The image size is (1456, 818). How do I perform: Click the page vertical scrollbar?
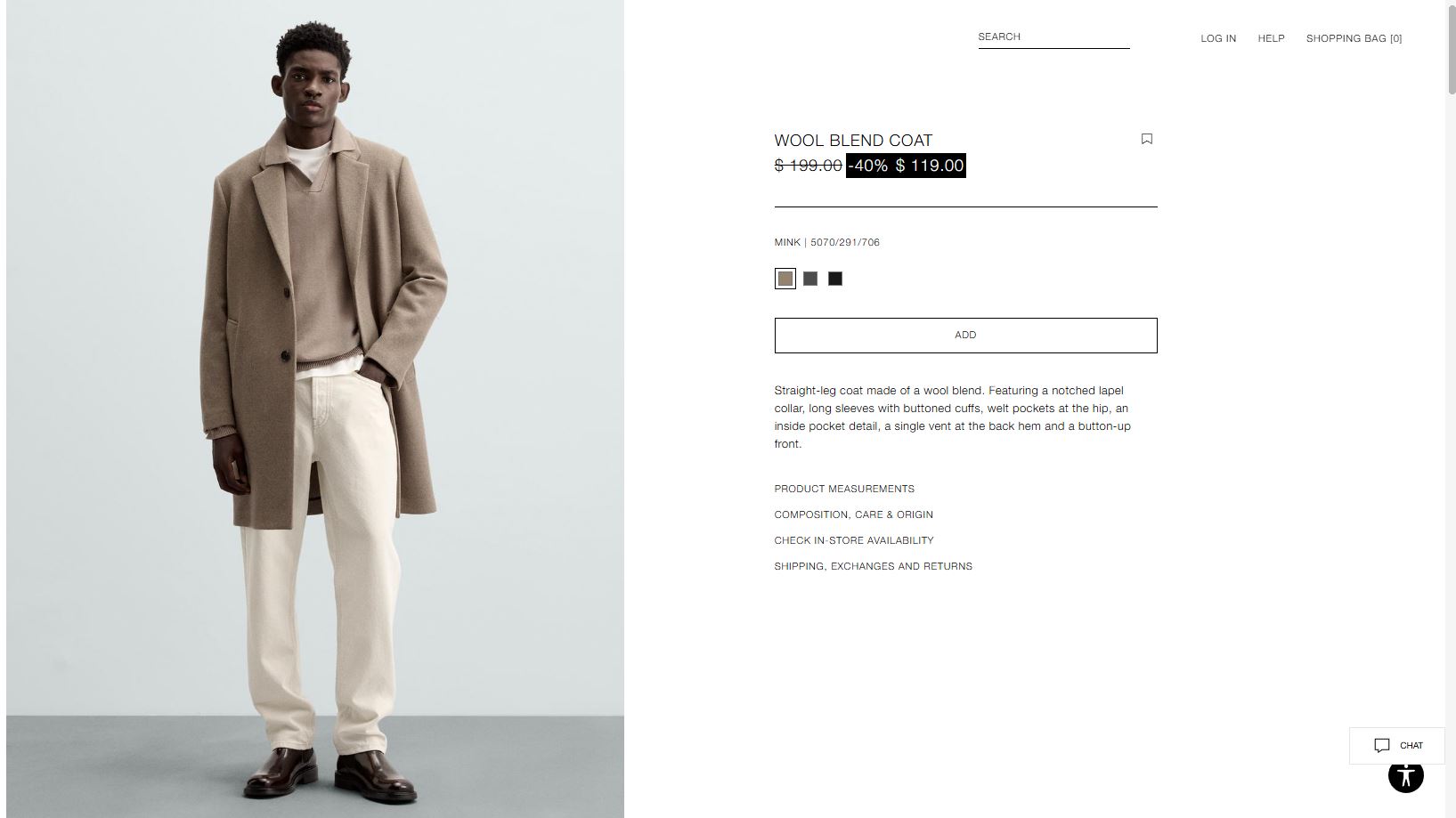tap(1451, 409)
